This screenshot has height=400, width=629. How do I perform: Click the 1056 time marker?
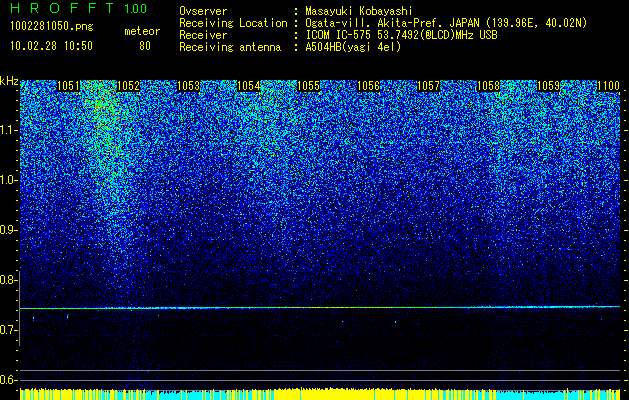368,86
